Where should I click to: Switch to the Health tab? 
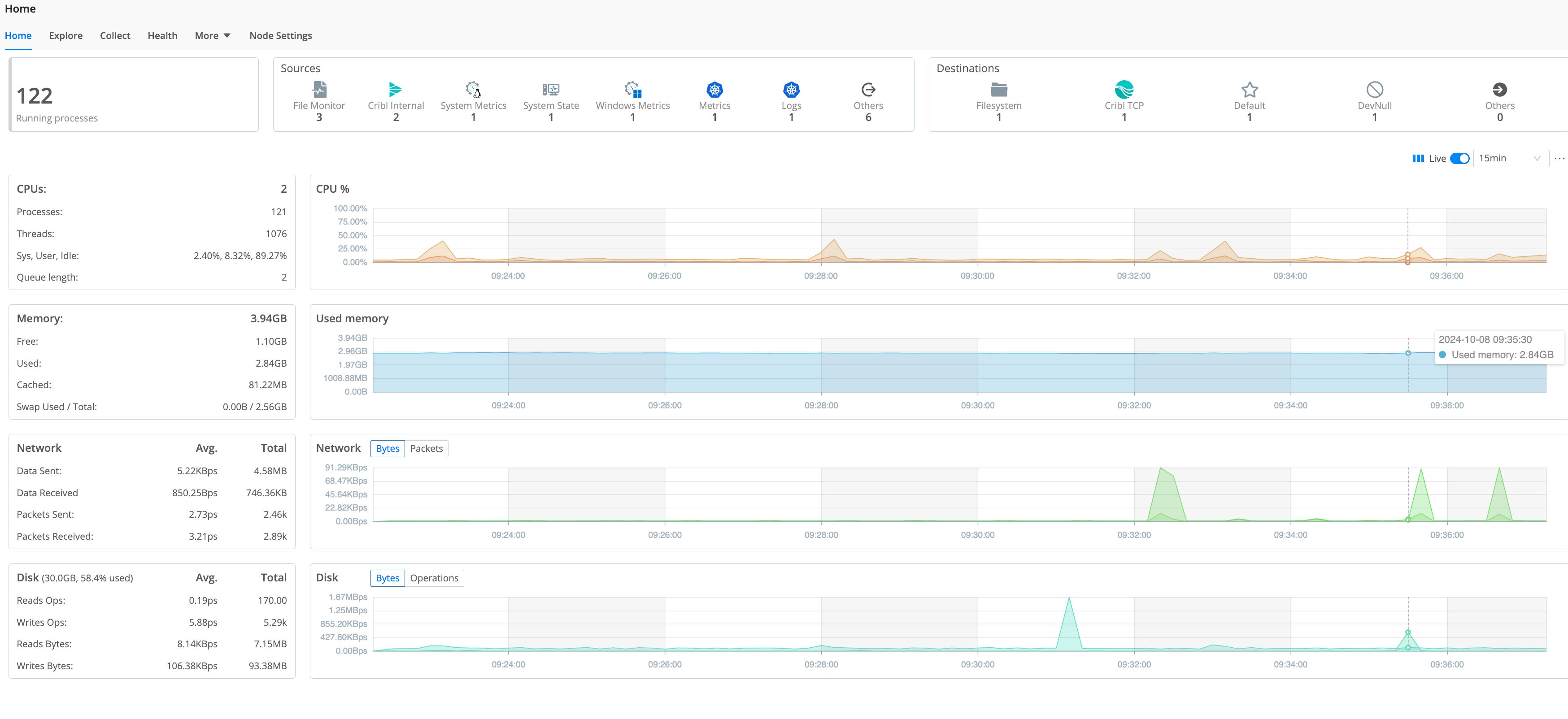click(162, 35)
